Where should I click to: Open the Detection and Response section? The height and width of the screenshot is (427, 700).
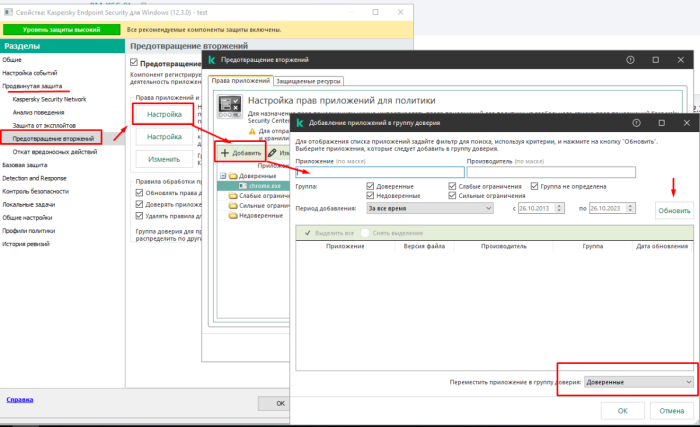tap(34, 178)
